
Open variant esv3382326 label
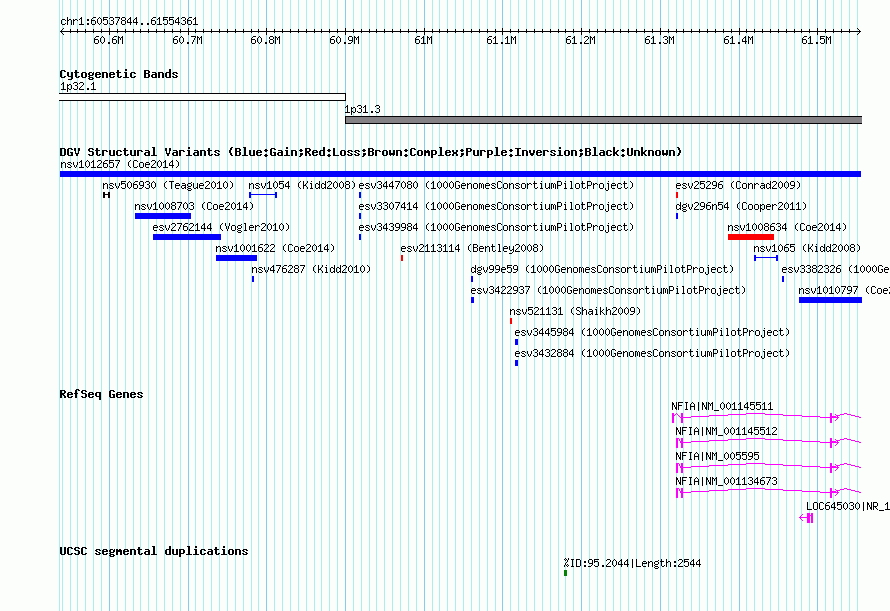tap(836, 269)
